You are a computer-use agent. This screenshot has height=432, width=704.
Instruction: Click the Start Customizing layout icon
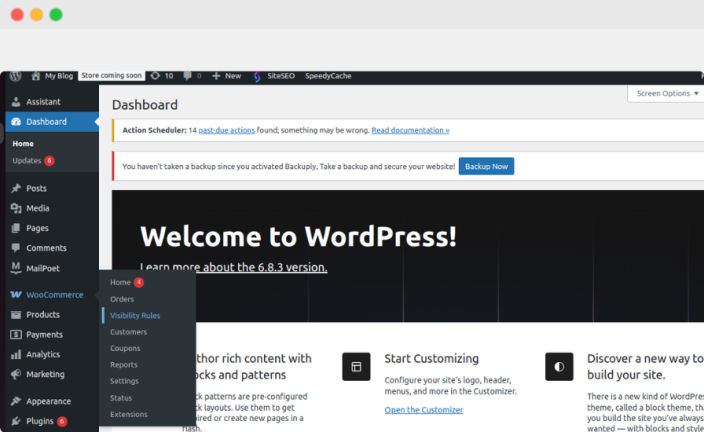click(x=356, y=366)
